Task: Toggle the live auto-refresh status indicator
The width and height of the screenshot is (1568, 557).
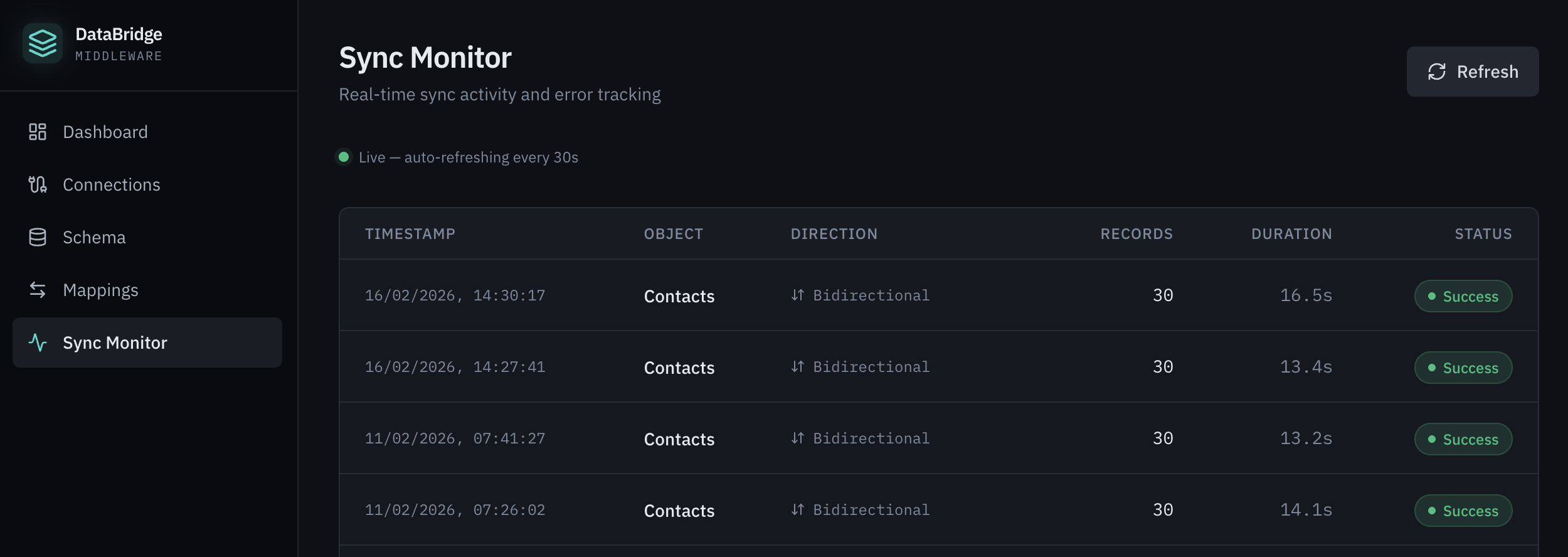Action: coord(344,157)
